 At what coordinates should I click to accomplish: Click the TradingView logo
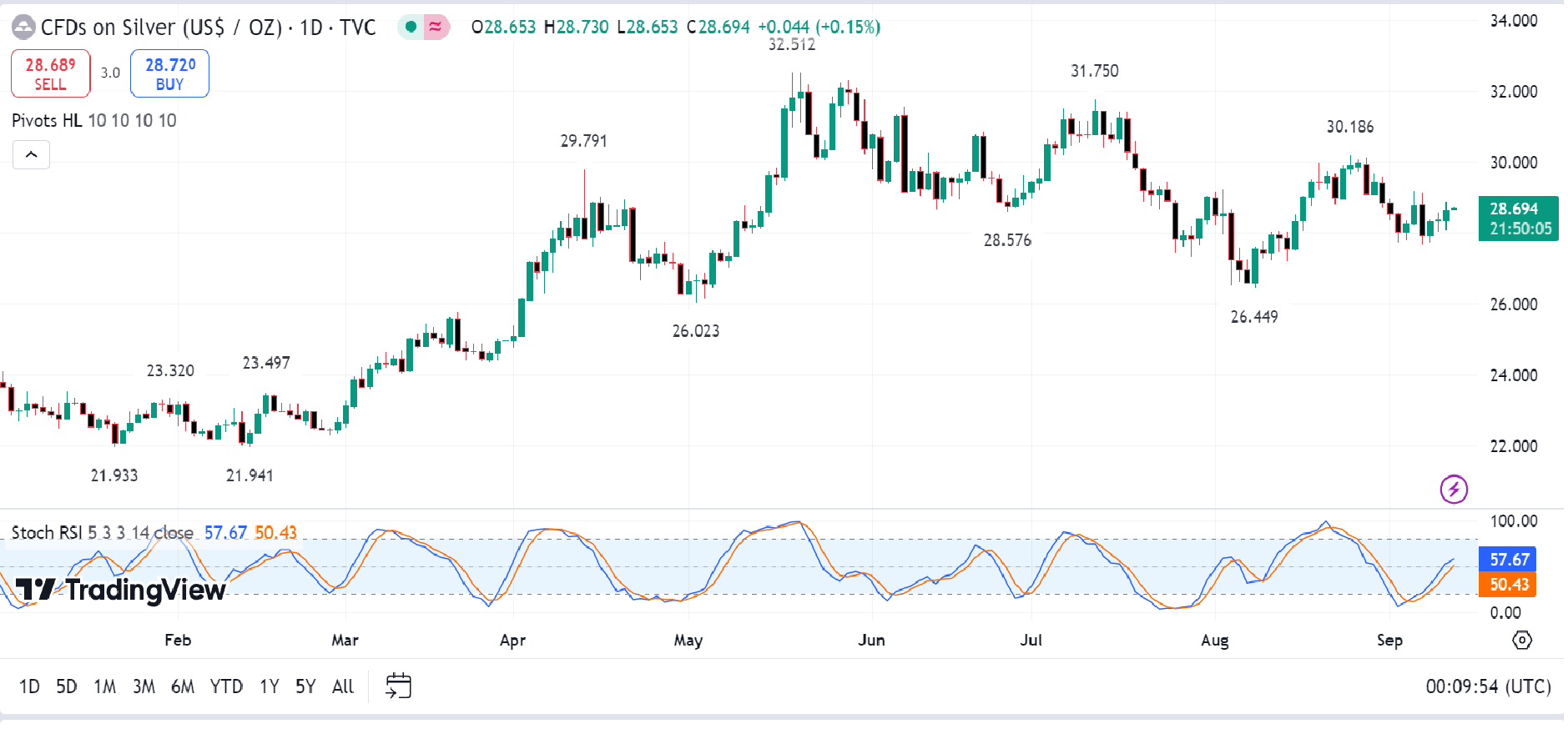point(121,590)
